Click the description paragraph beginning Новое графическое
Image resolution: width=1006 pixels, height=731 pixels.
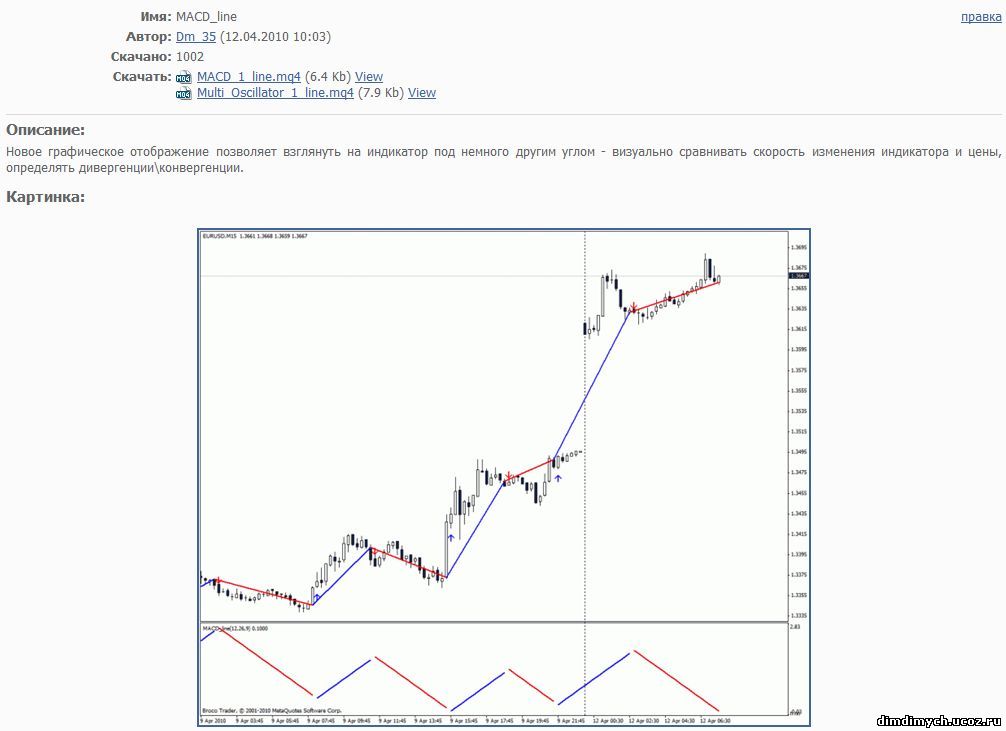coord(504,160)
